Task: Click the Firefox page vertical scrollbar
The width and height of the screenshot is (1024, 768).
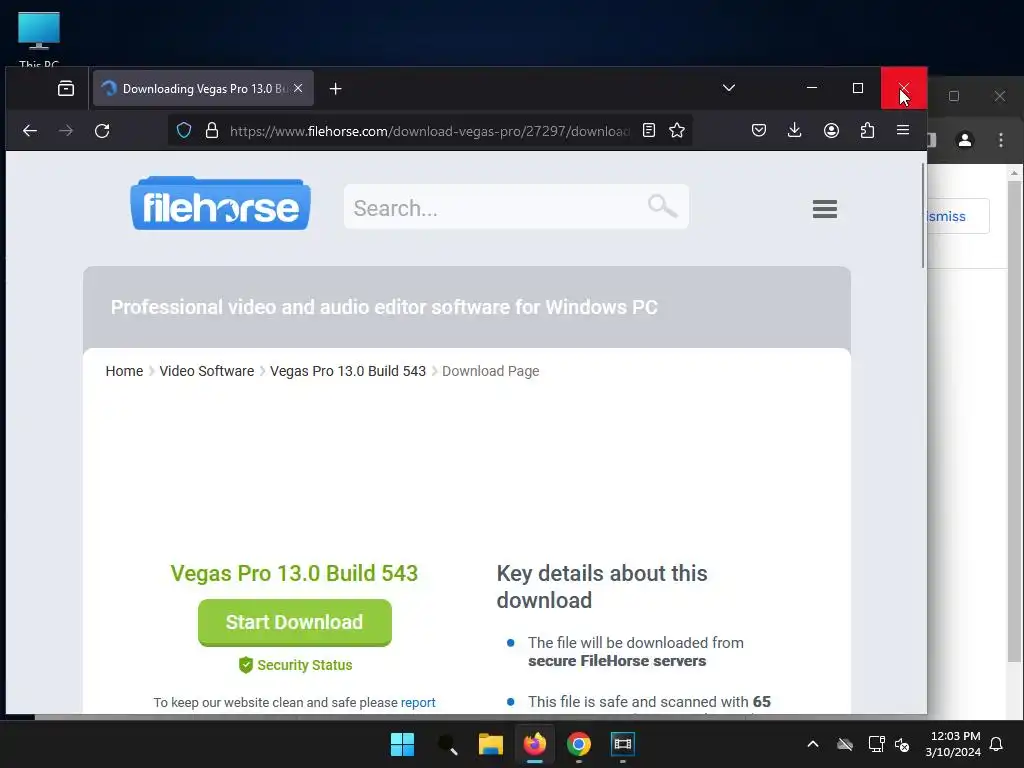Action: (923, 216)
